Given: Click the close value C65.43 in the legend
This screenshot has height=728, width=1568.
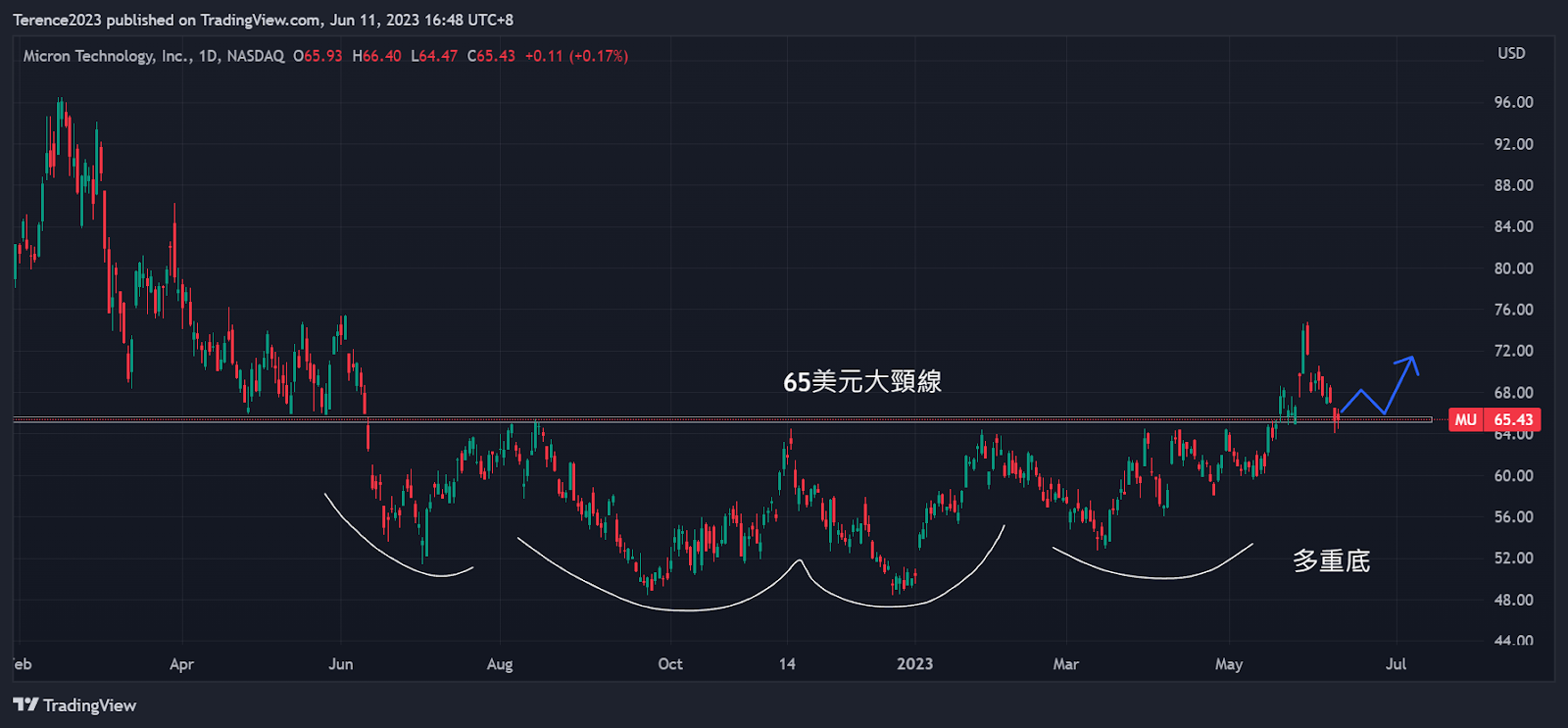Looking at the screenshot, I should click(491, 56).
